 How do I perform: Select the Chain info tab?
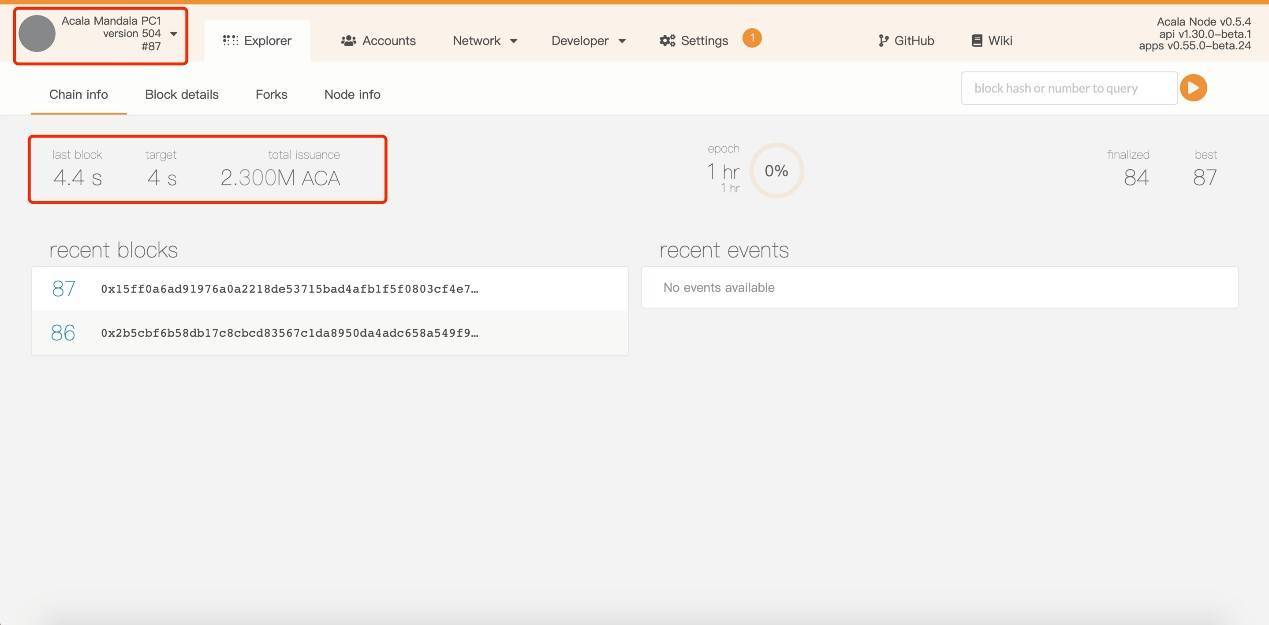click(x=78, y=94)
